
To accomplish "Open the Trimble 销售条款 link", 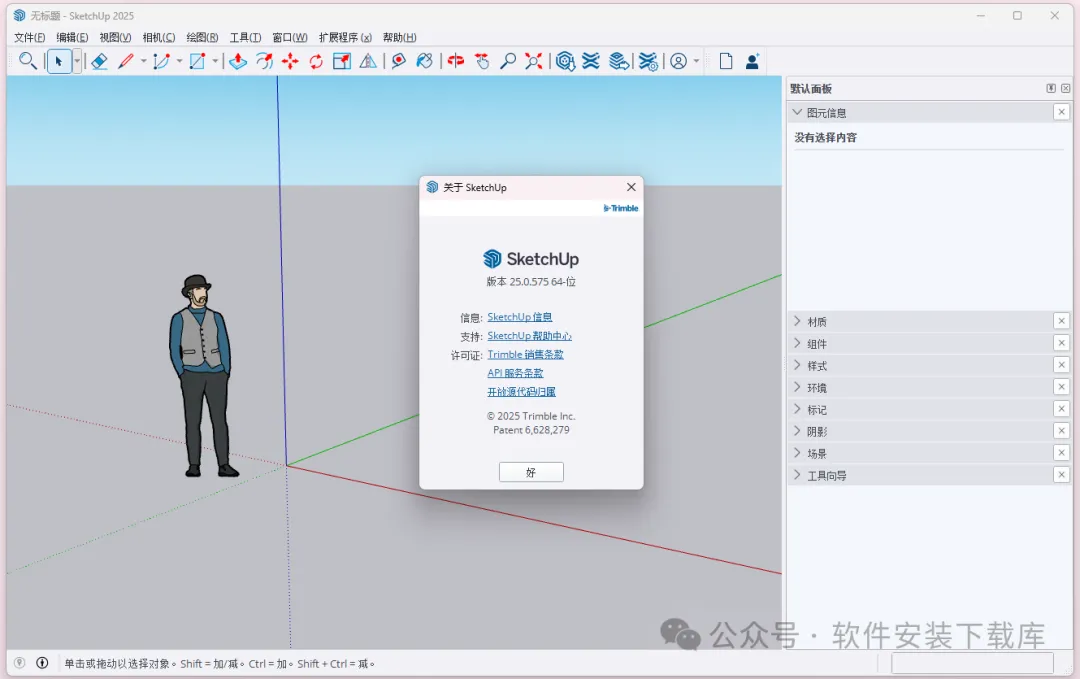I will point(526,354).
